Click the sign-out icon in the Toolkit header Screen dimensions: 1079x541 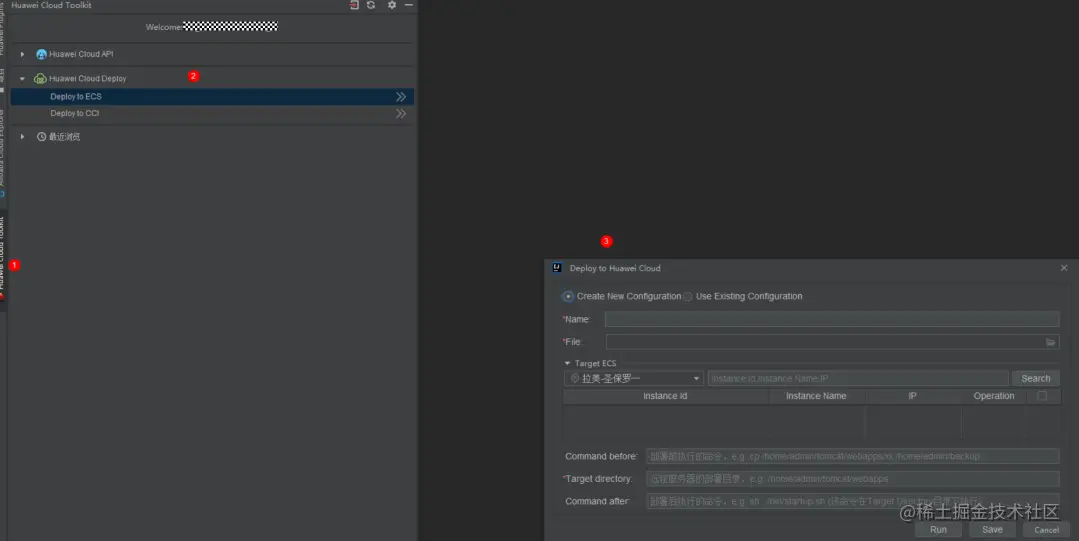(x=354, y=5)
